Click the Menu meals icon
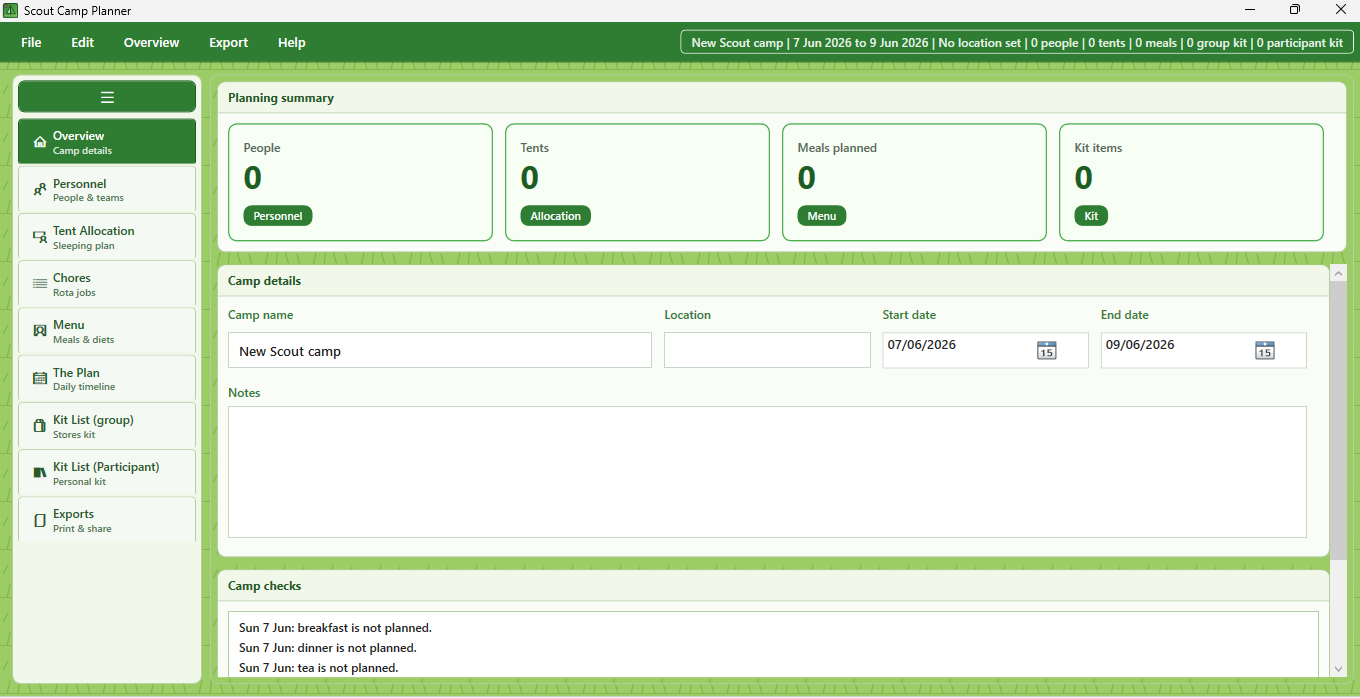The width and height of the screenshot is (1360, 698). pyautogui.click(x=40, y=331)
